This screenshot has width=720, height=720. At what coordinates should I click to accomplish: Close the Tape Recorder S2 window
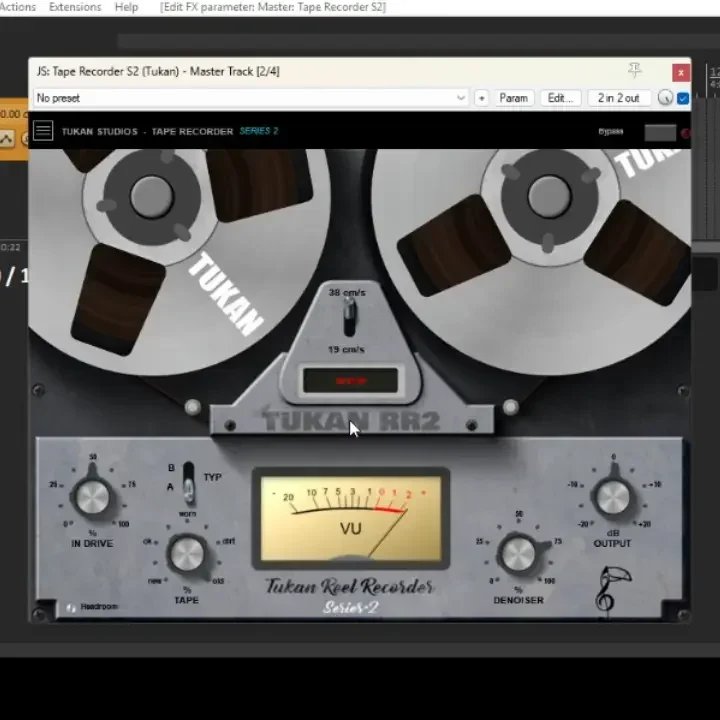(681, 73)
